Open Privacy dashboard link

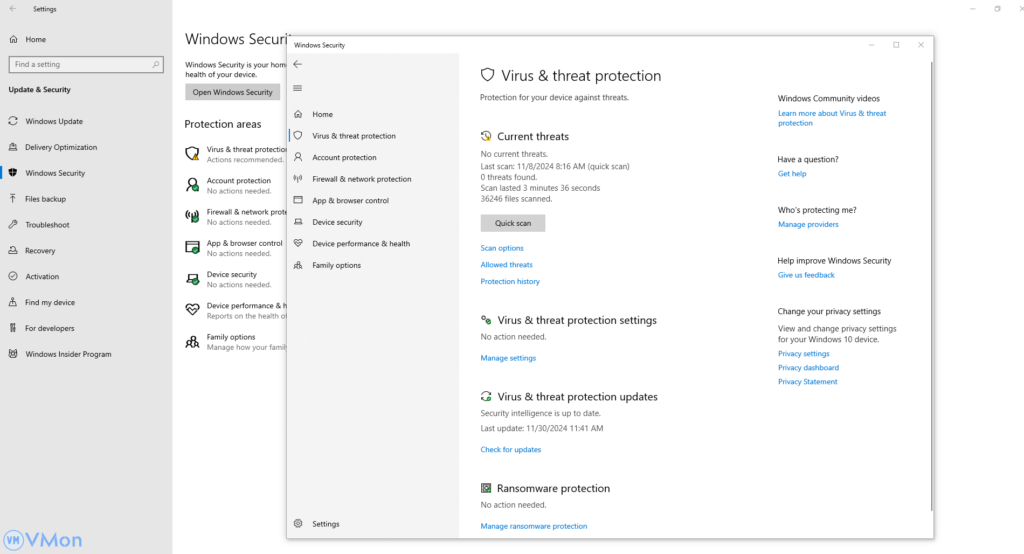[x=808, y=368]
